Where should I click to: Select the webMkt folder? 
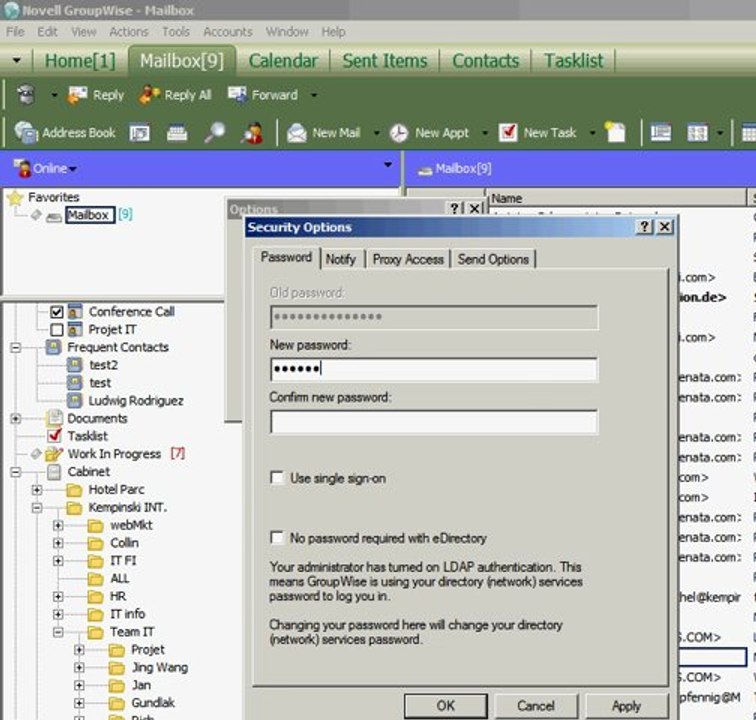click(x=131, y=525)
